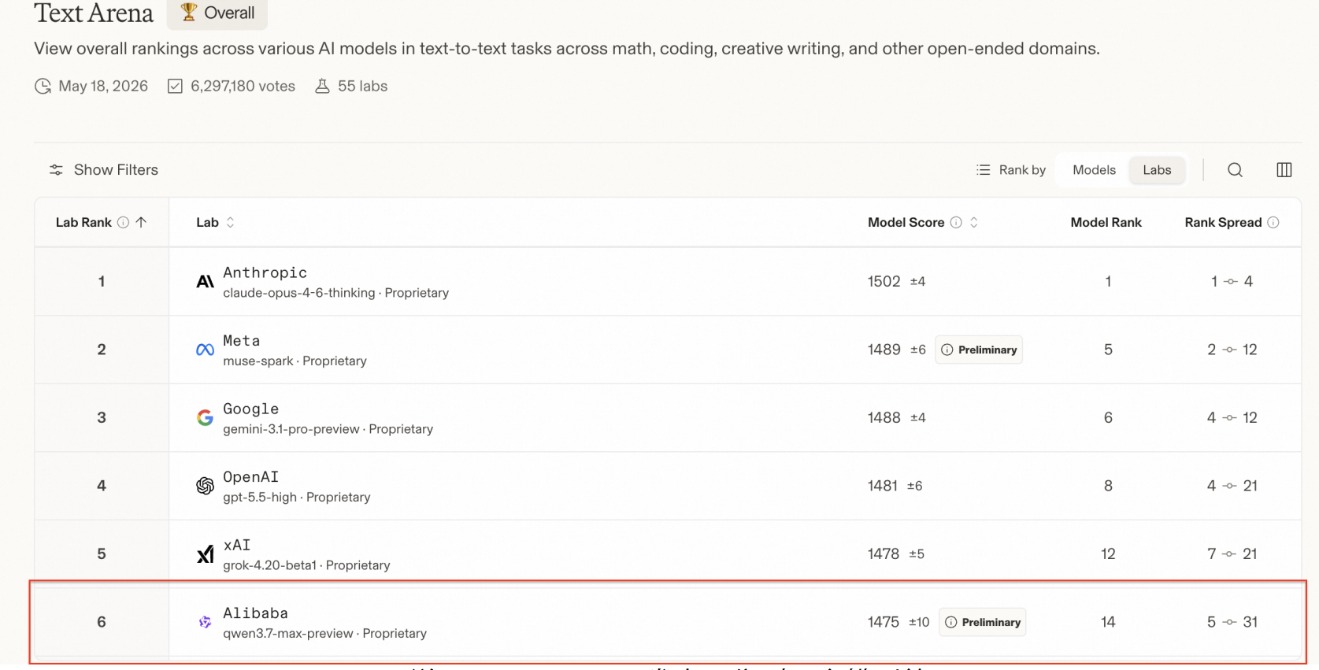
Task: Open the Overall category selector
Action: coord(218,14)
